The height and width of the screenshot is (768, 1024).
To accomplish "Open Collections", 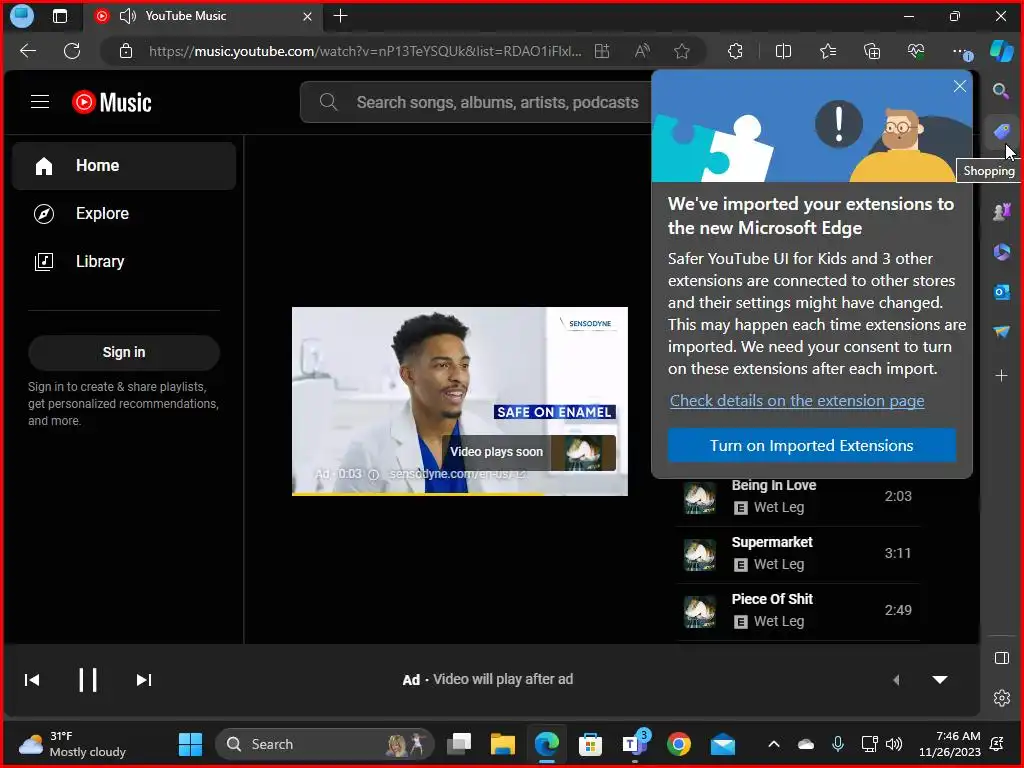I will 872,51.
